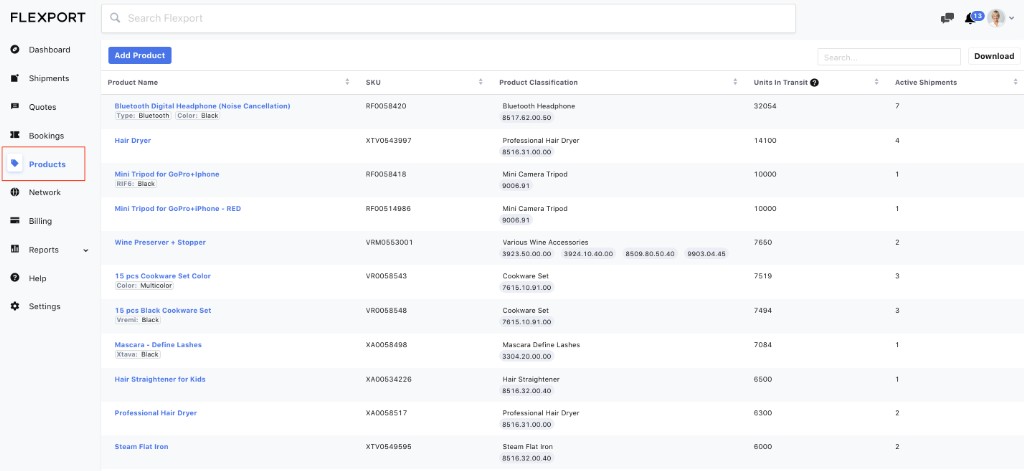The width and height of the screenshot is (1024, 471).
Task: Click HS code tag 3923.50.00.00
Action: coord(526,253)
